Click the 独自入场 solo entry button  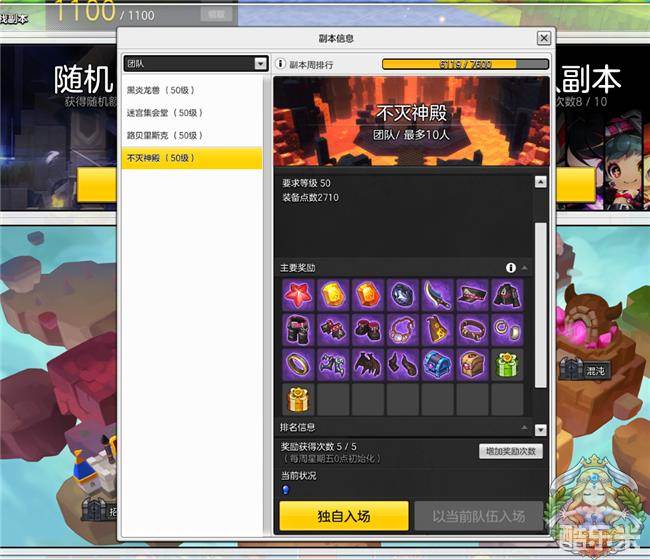click(x=344, y=516)
